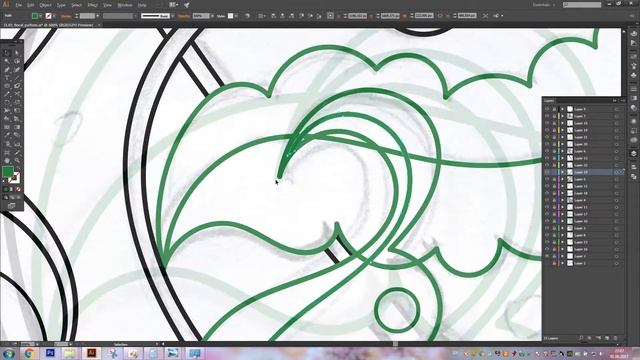Open Change Screen Mode button in toolbox
640x360 pixels.
click(11, 206)
